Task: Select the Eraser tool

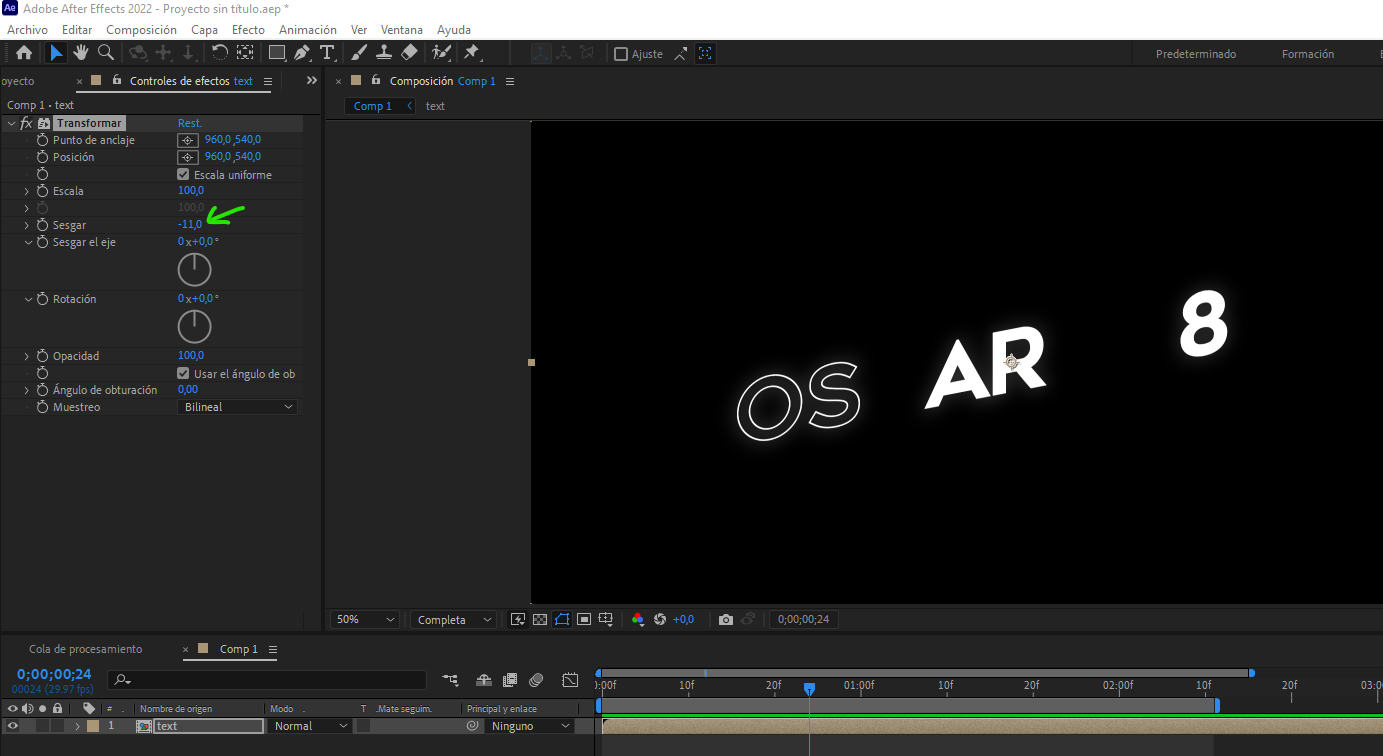Action: click(409, 53)
